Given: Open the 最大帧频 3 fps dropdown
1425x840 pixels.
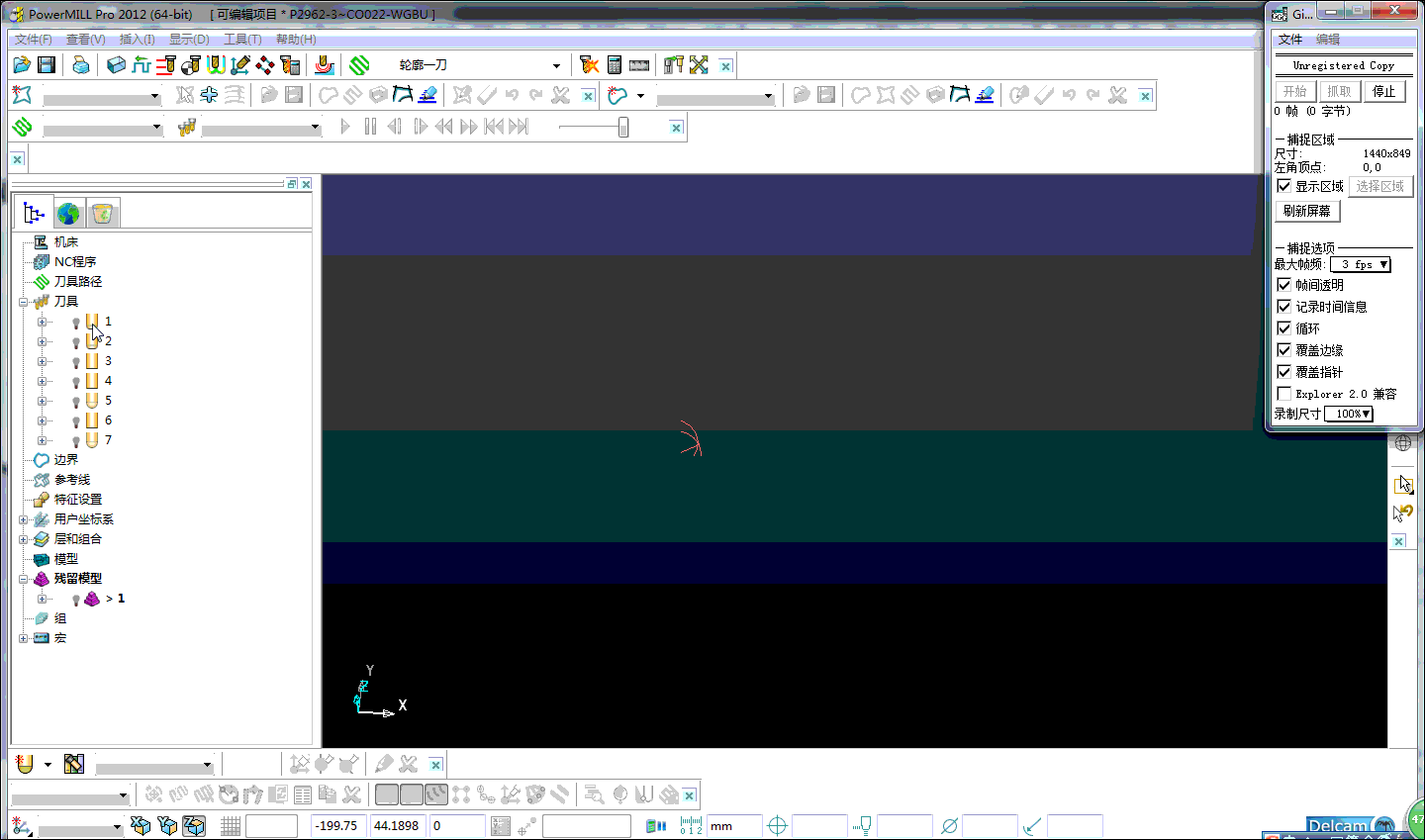Looking at the screenshot, I should coord(1361,264).
